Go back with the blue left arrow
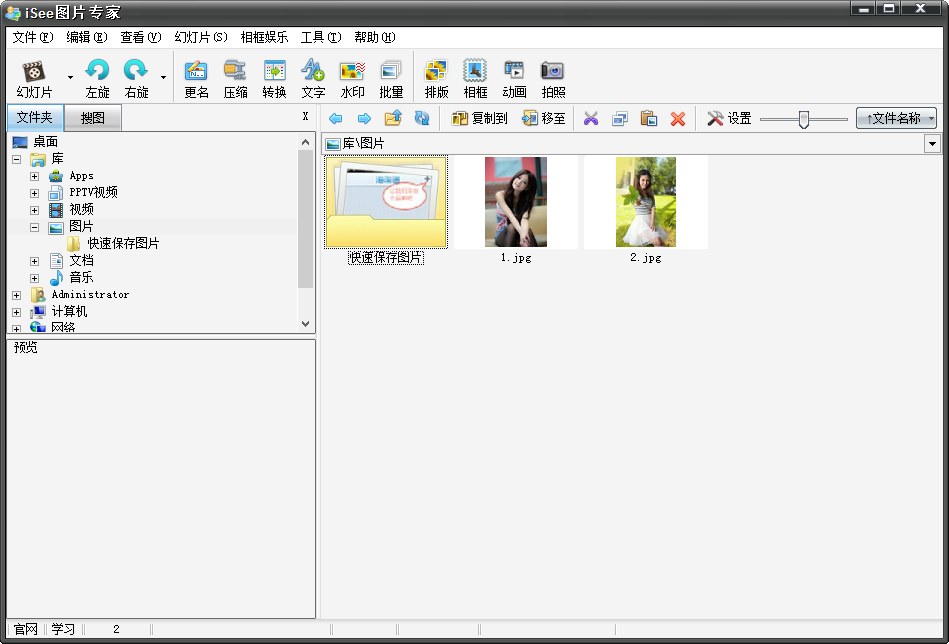 point(335,118)
